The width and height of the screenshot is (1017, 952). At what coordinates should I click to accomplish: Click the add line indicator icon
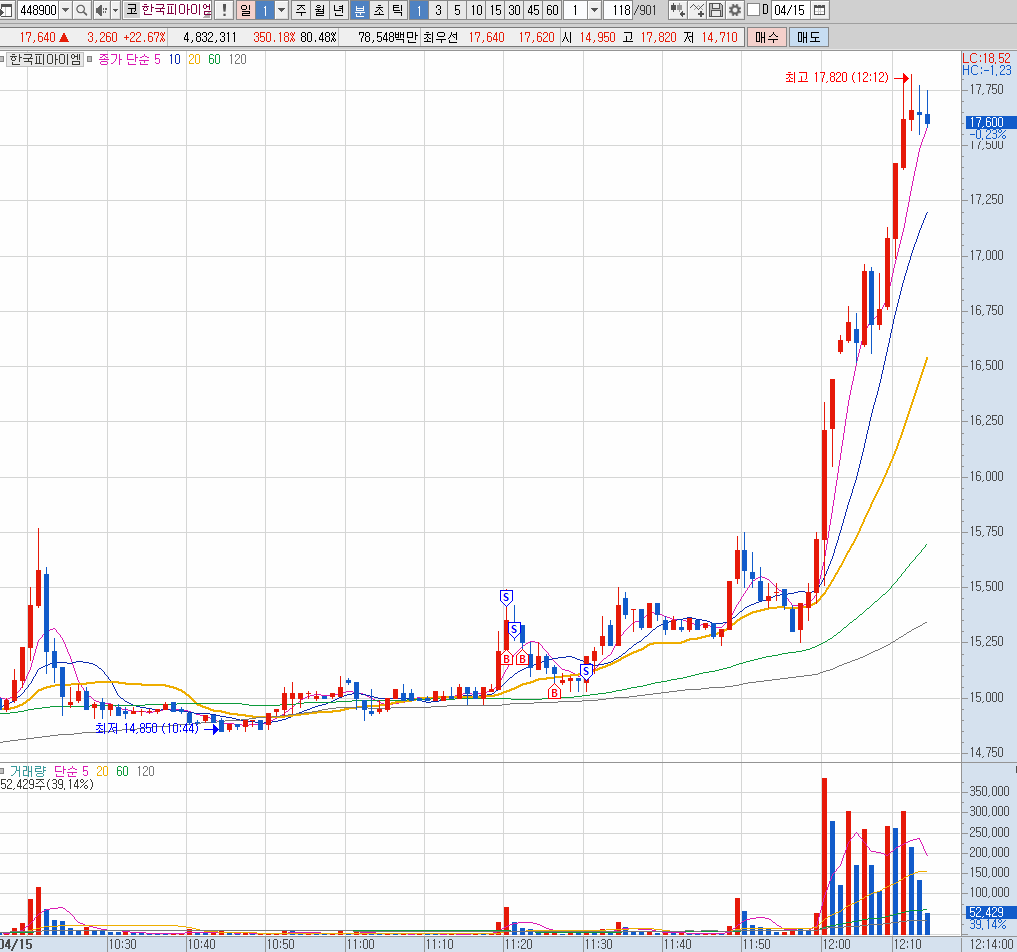[697, 11]
